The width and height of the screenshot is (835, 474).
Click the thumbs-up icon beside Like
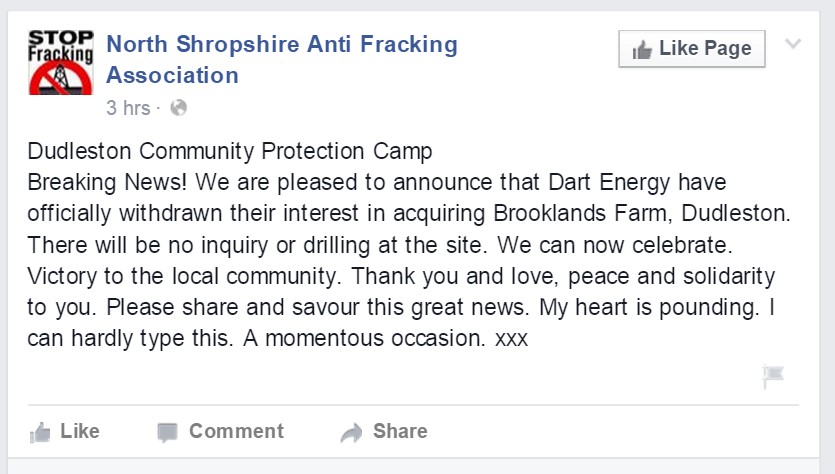(41, 432)
